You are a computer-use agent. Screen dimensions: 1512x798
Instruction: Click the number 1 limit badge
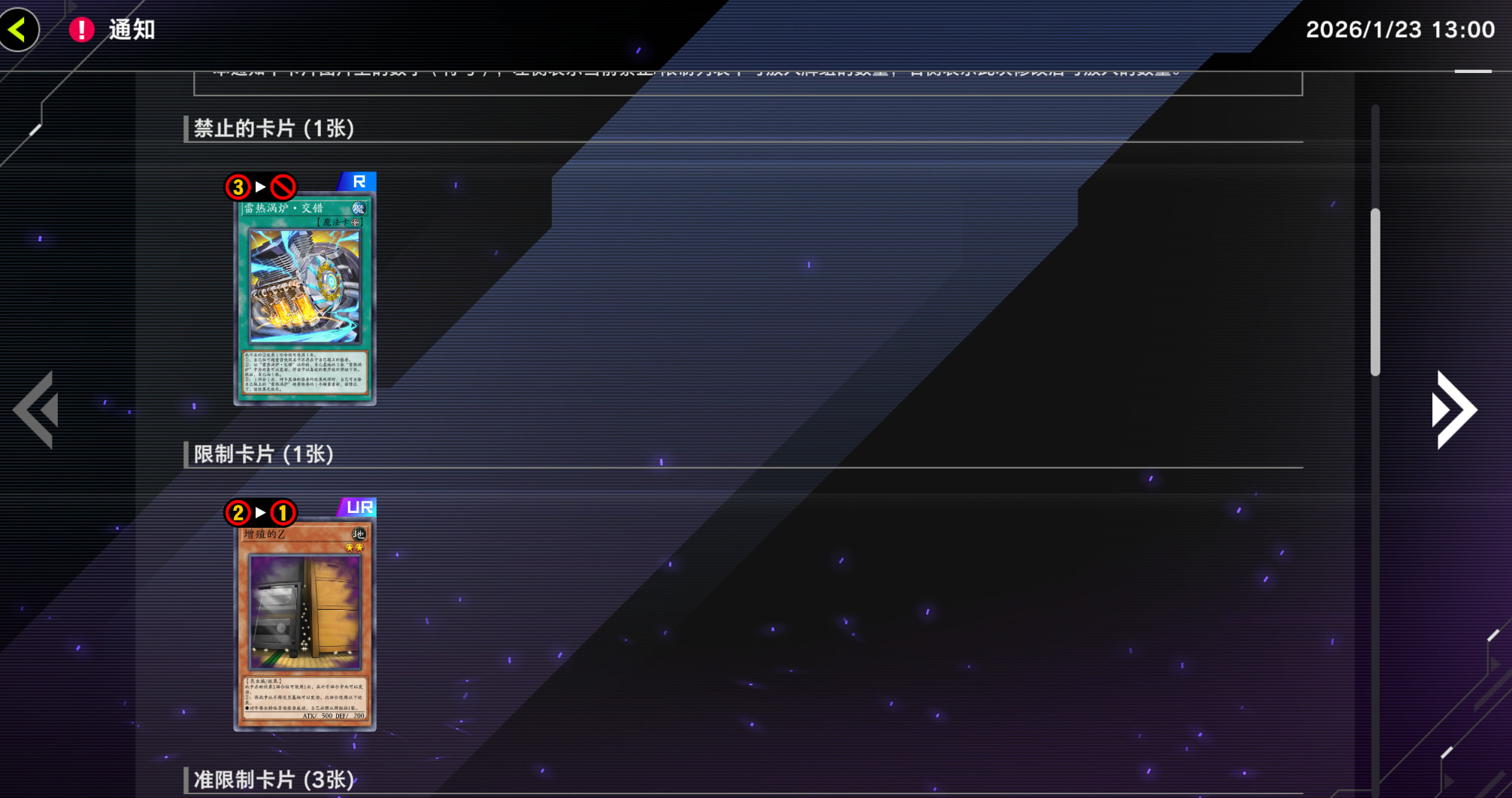pyautogui.click(x=283, y=513)
